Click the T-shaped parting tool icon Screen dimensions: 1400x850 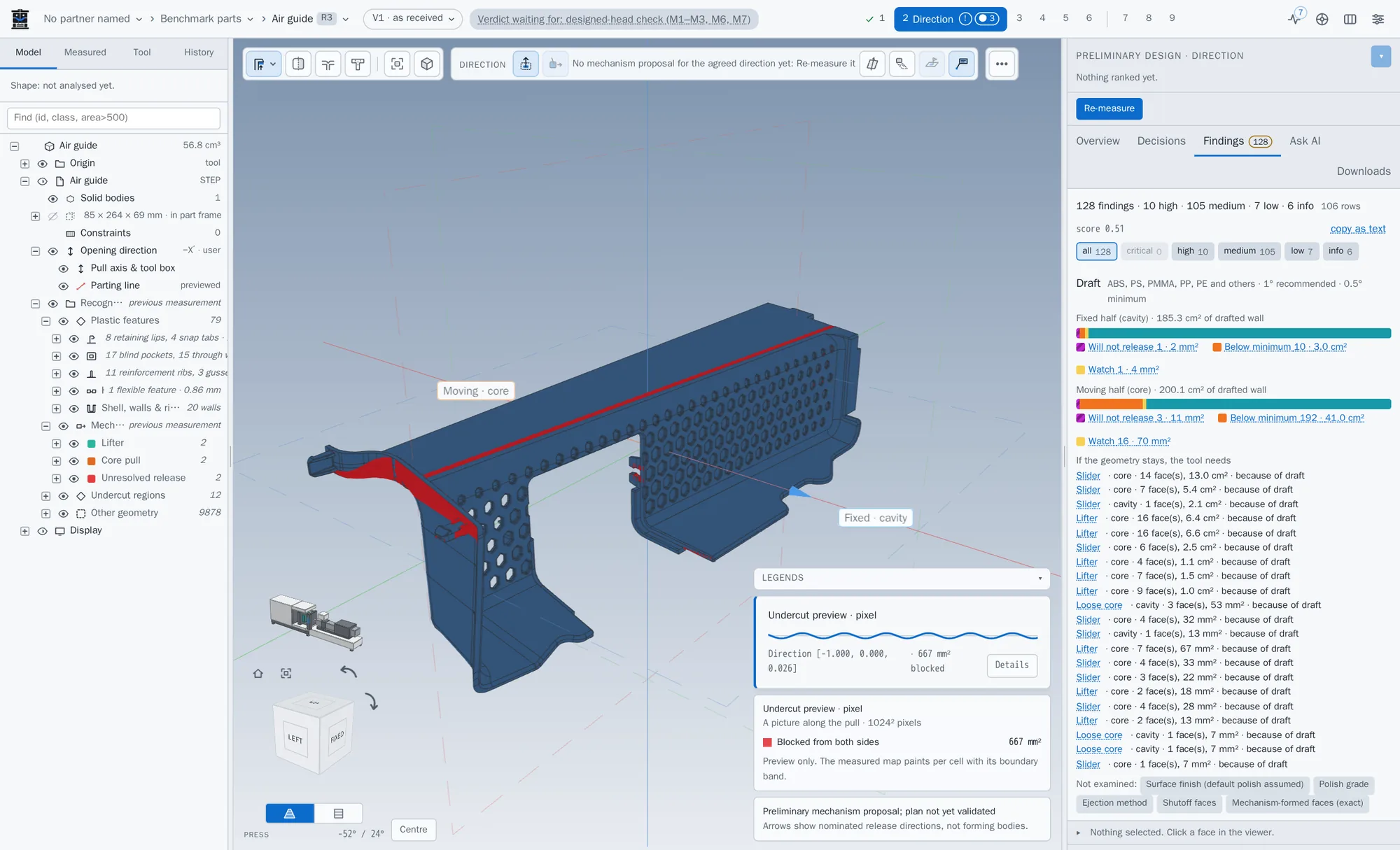(358, 64)
